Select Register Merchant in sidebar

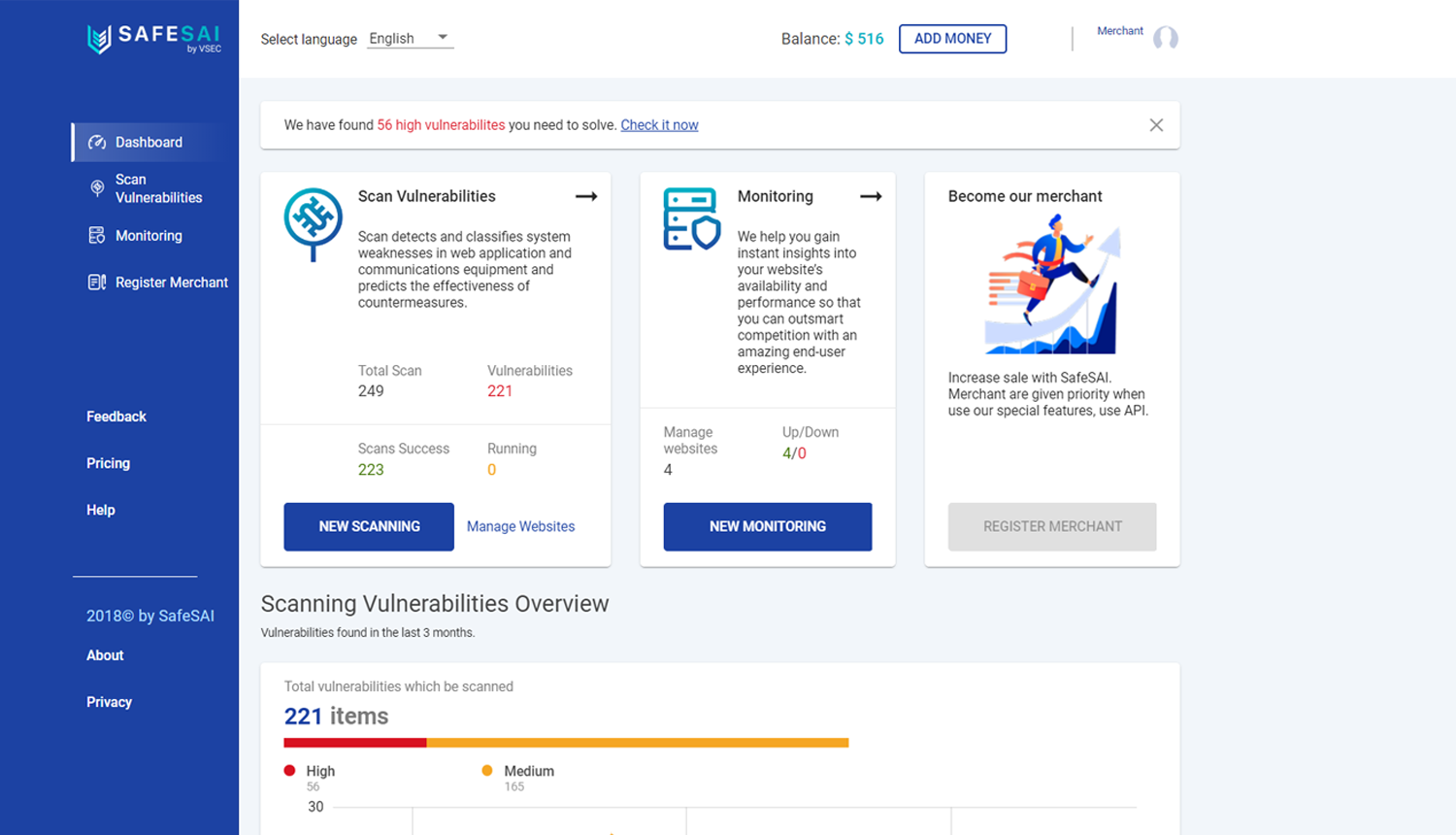(171, 283)
